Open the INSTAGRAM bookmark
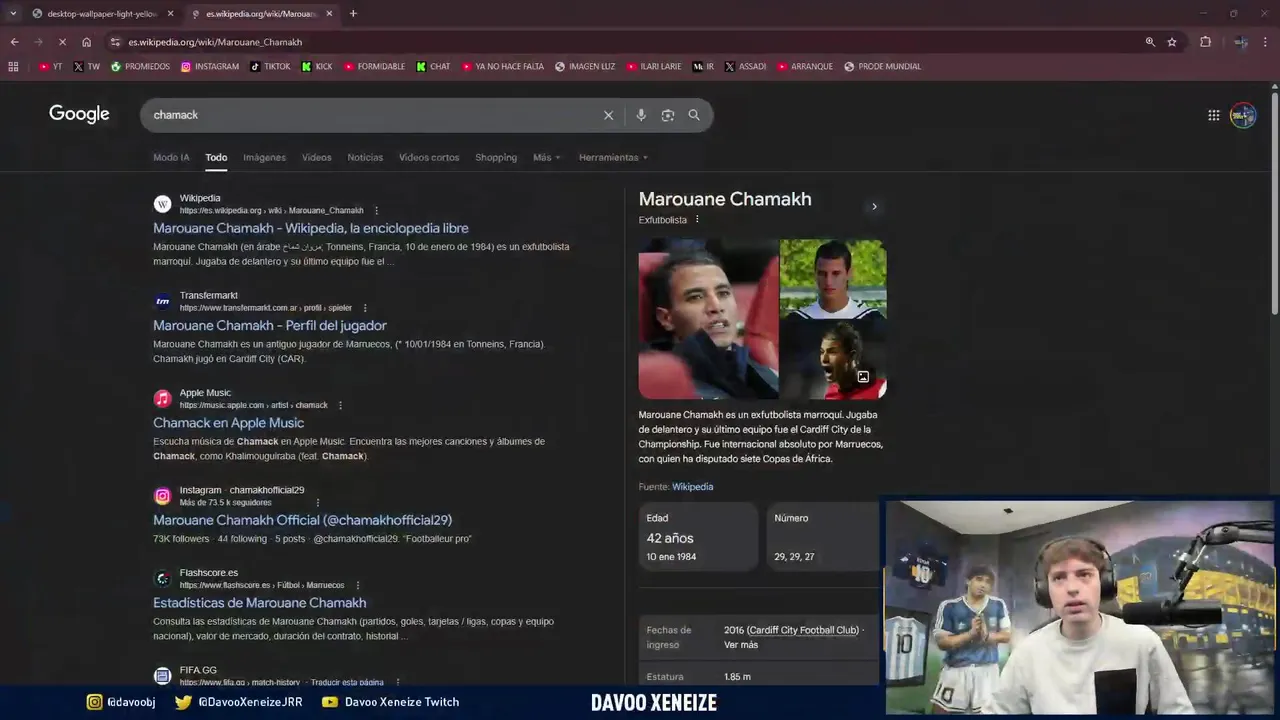Image resolution: width=1280 pixels, height=720 pixels. coord(210,67)
